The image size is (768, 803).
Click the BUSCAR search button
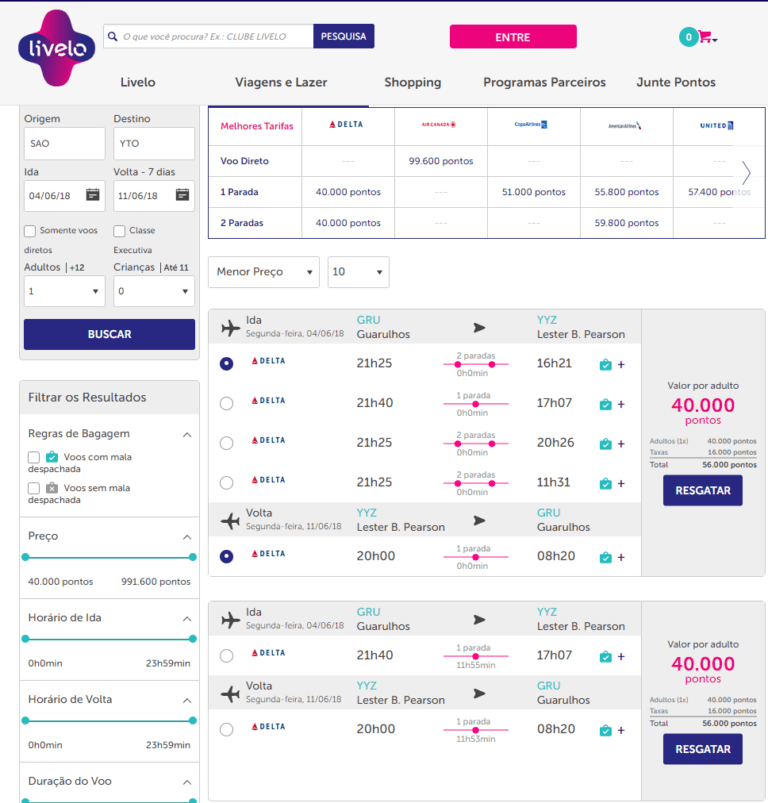[109, 334]
